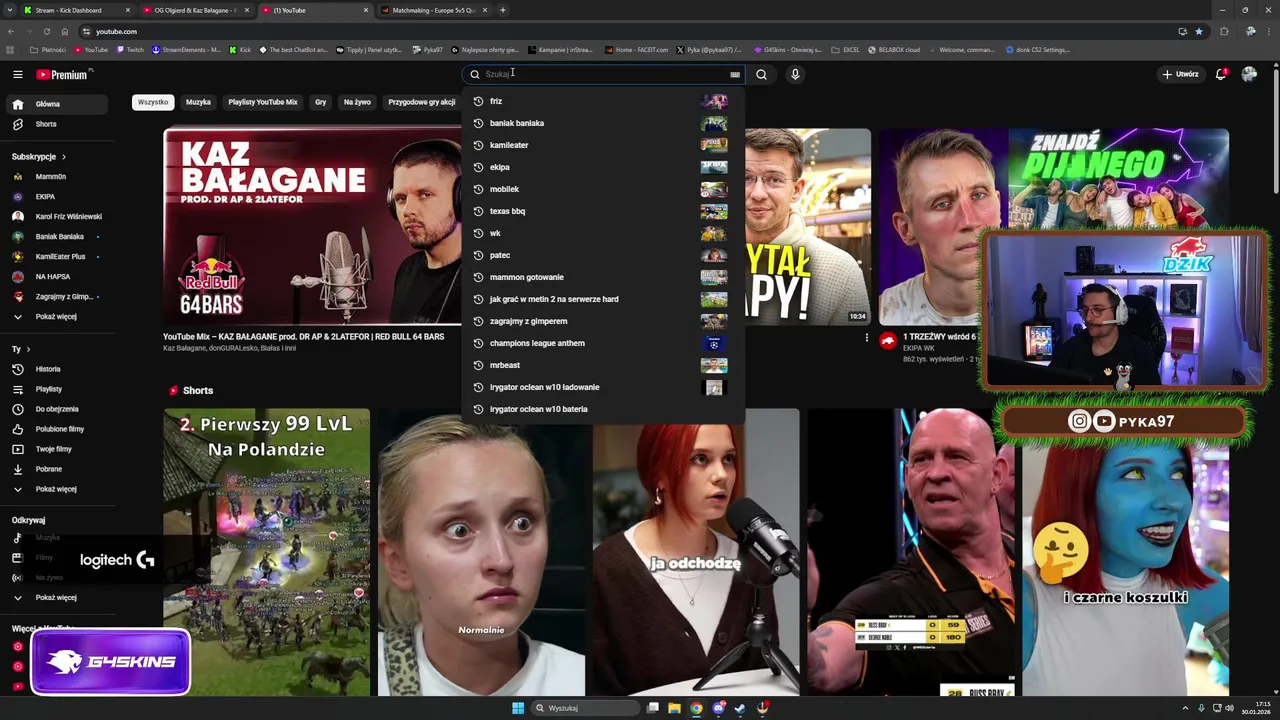
Task: Choose suggestion 'irygator oclean w10 bateria'
Action: tap(603, 409)
